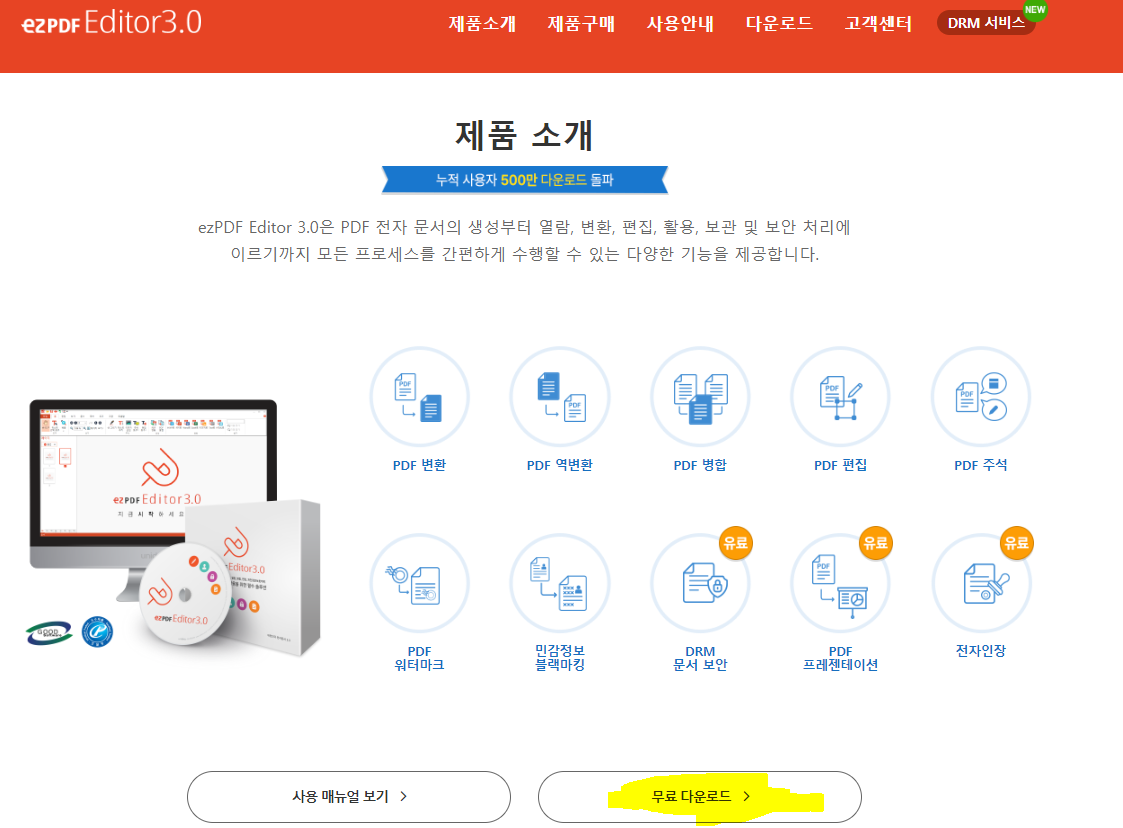This screenshot has width=1123, height=828.
Task: Open the 제품소개 menu item
Action: pos(482,24)
